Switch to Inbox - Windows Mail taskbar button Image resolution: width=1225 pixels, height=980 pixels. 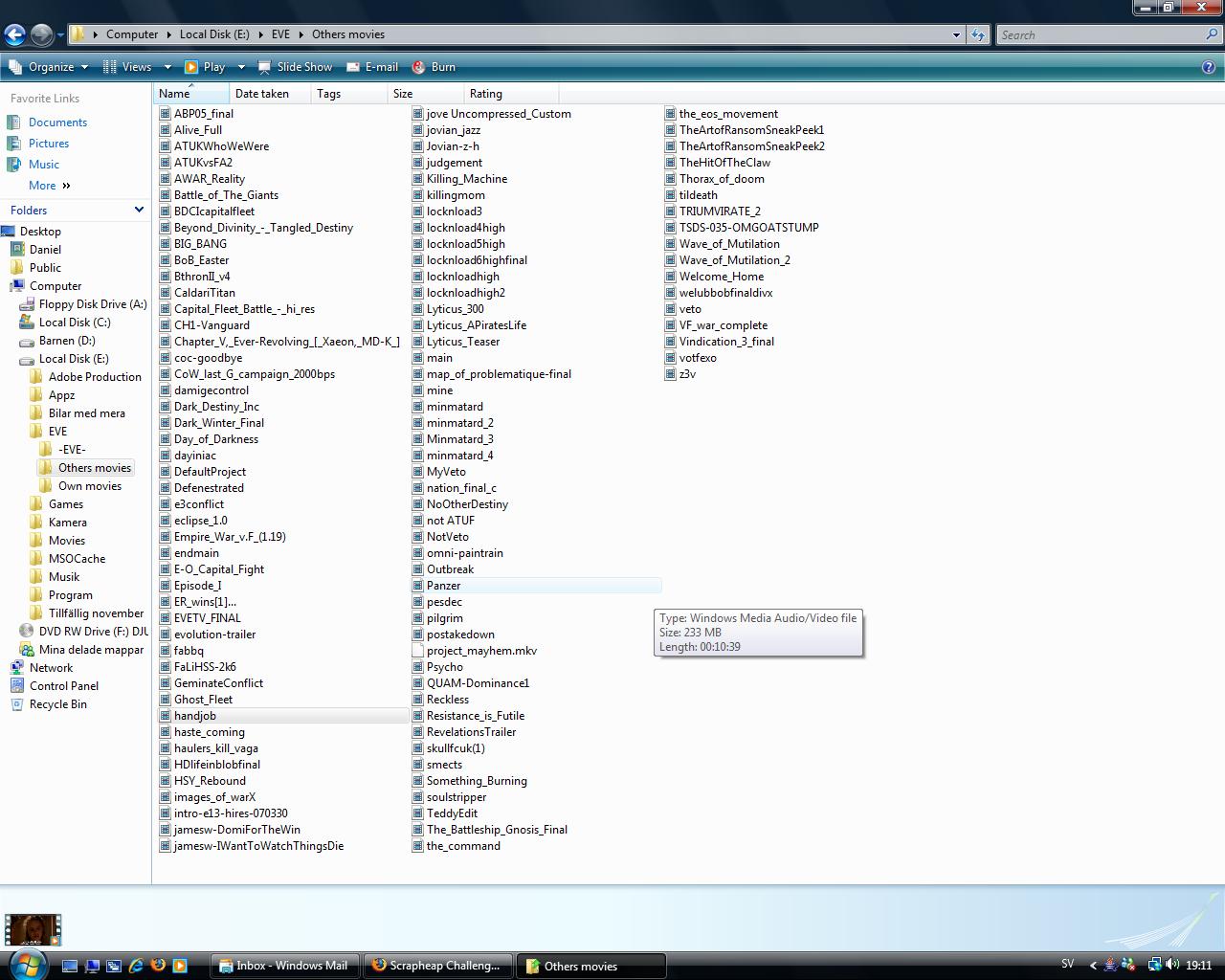pos(285,966)
